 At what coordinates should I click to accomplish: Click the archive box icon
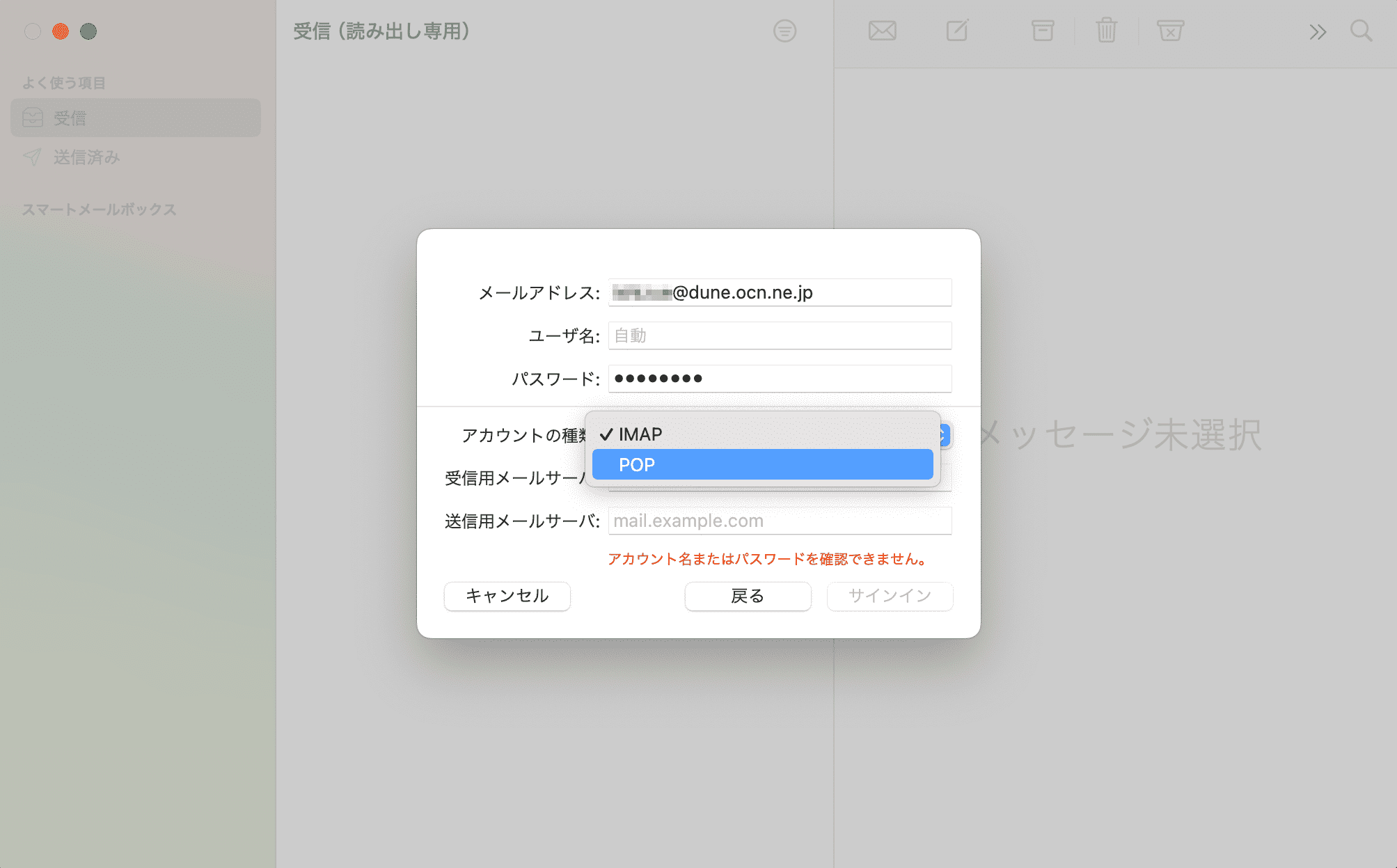(x=1042, y=31)
